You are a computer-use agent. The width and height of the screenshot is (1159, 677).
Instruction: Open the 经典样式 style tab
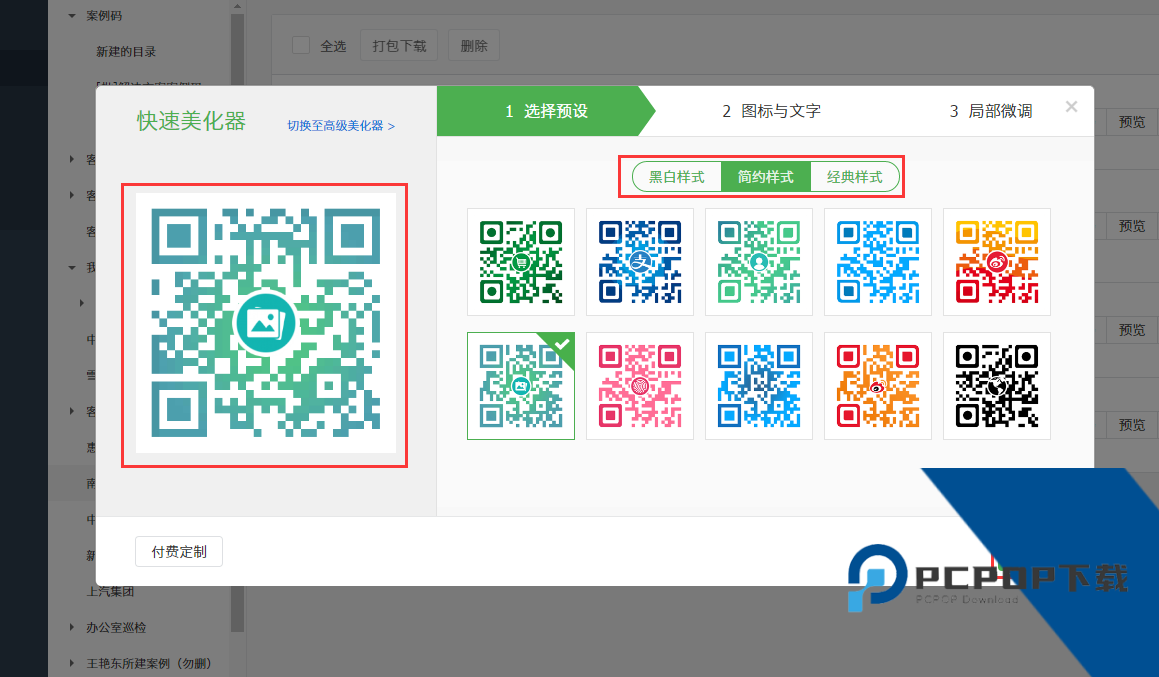(855, 177)
